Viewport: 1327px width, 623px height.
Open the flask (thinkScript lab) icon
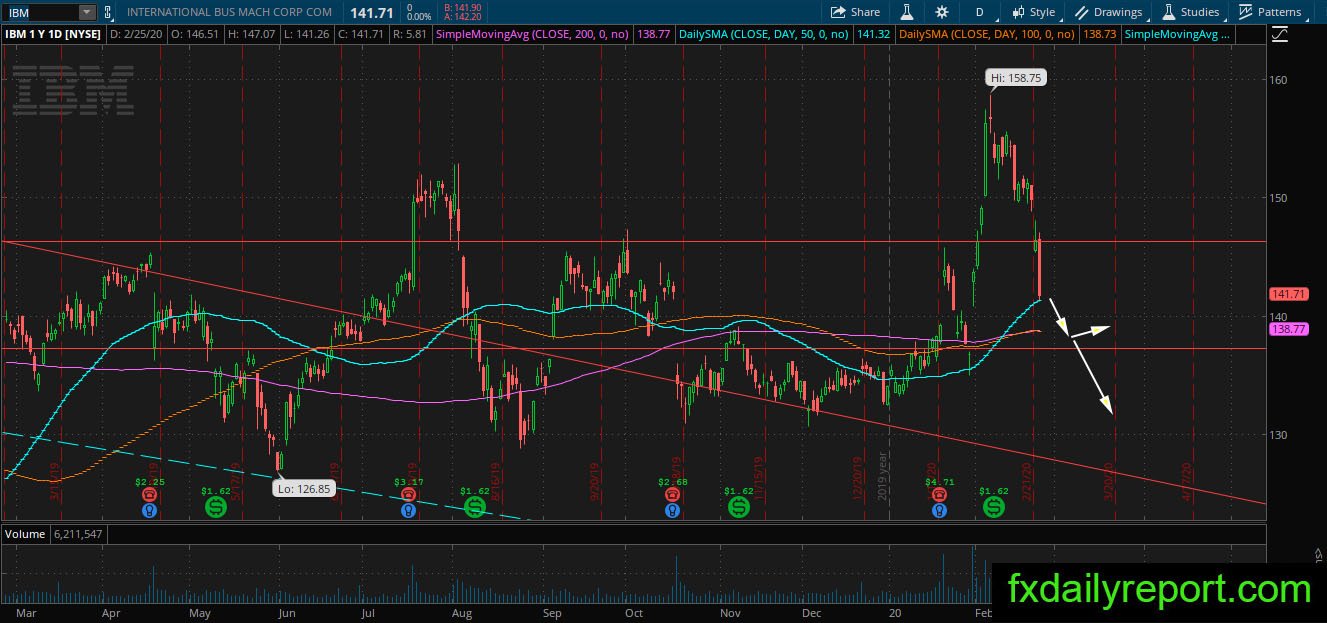(x=907, y=12)
